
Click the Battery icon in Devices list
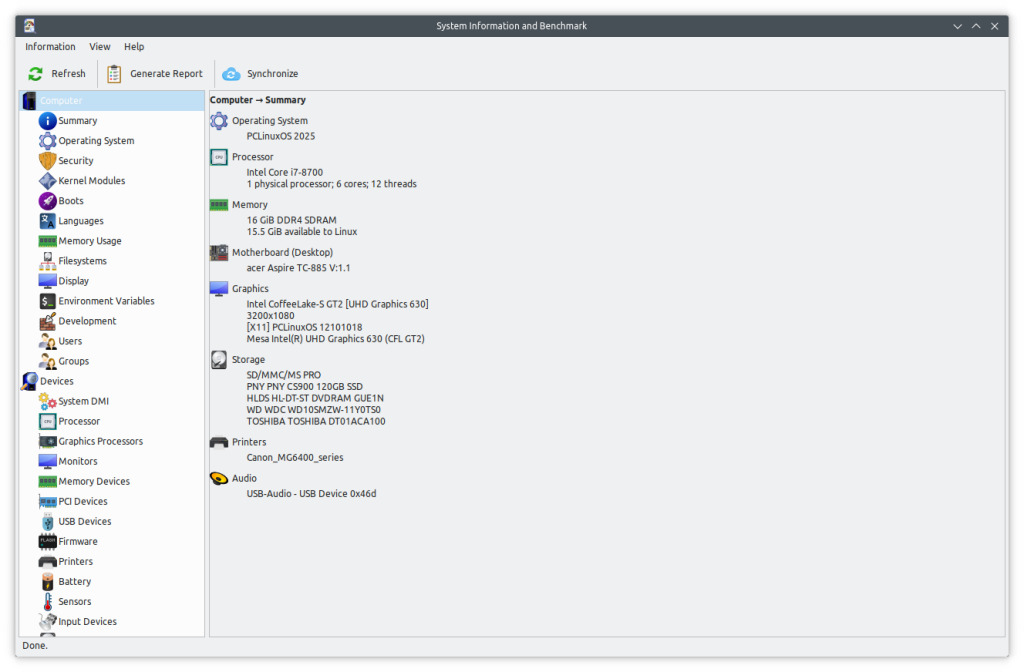coord(47,581)
